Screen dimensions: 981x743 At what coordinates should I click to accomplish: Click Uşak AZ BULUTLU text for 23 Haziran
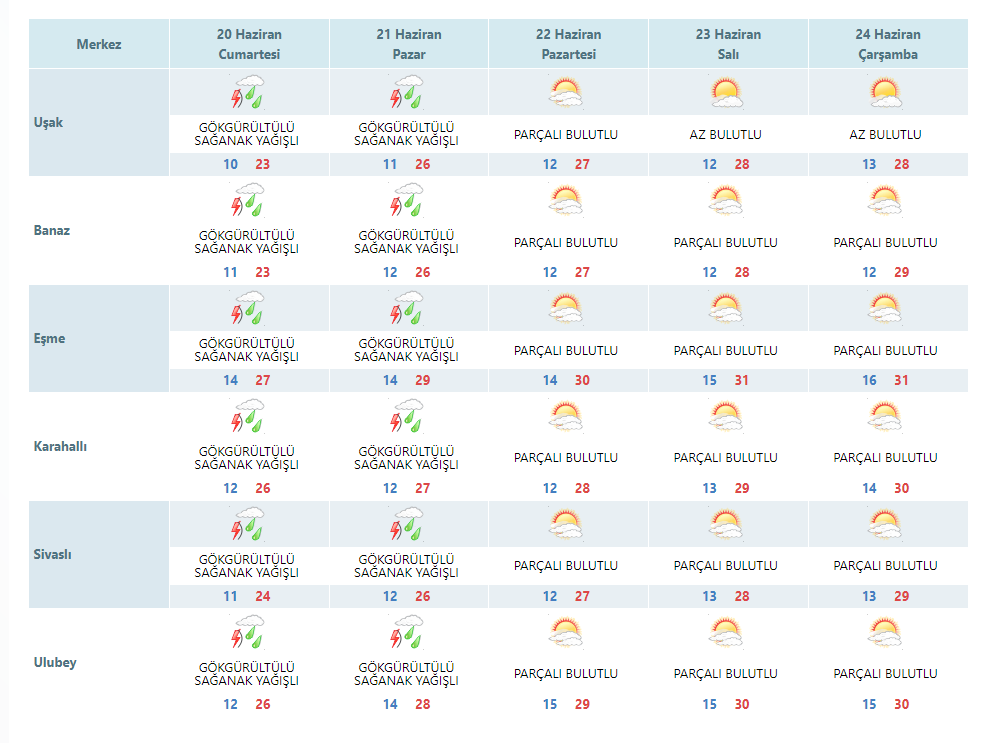coord(726,134)
